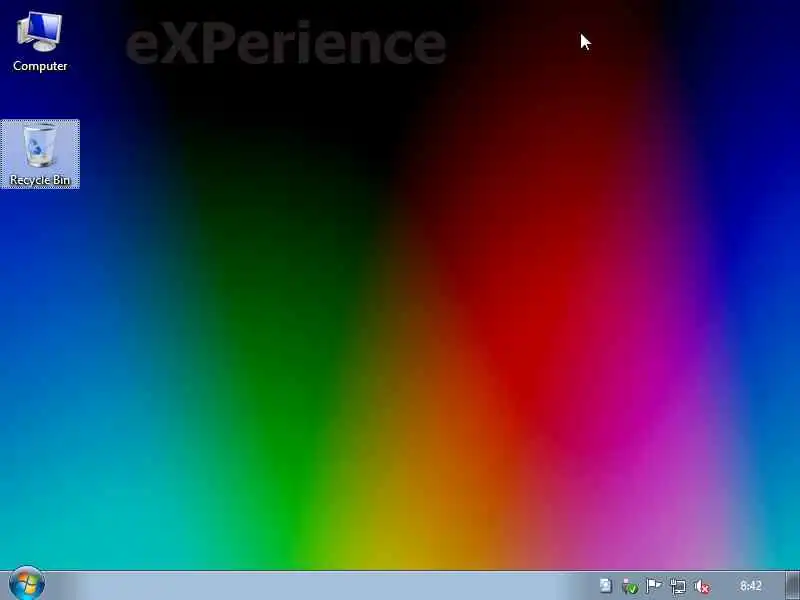Open the Action Center flag icon
The width and height of the screenshot is (800, 600).
pos(654,586)
